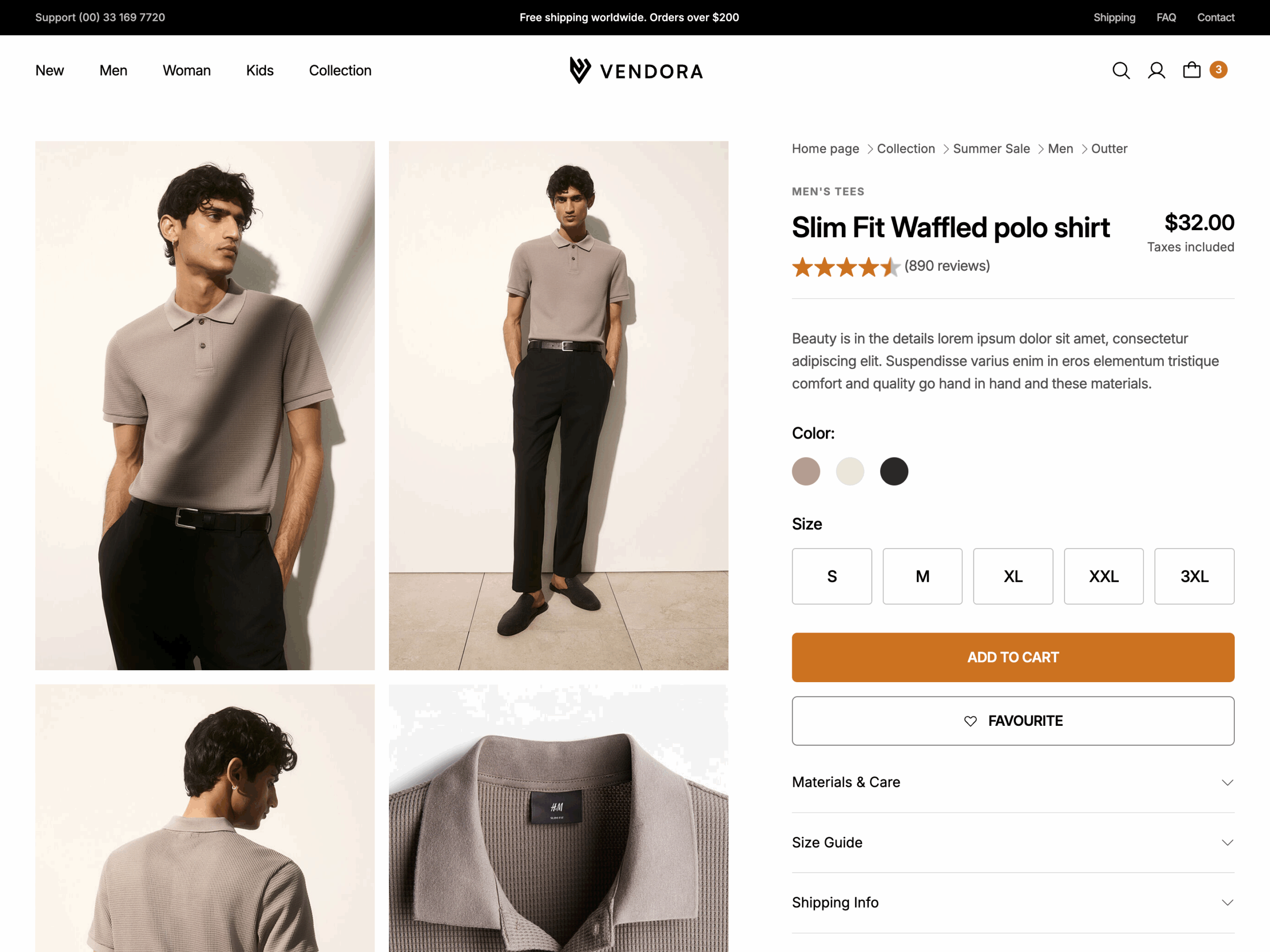Open the search icon
1270x952 pixels.
click(1120, 70)
